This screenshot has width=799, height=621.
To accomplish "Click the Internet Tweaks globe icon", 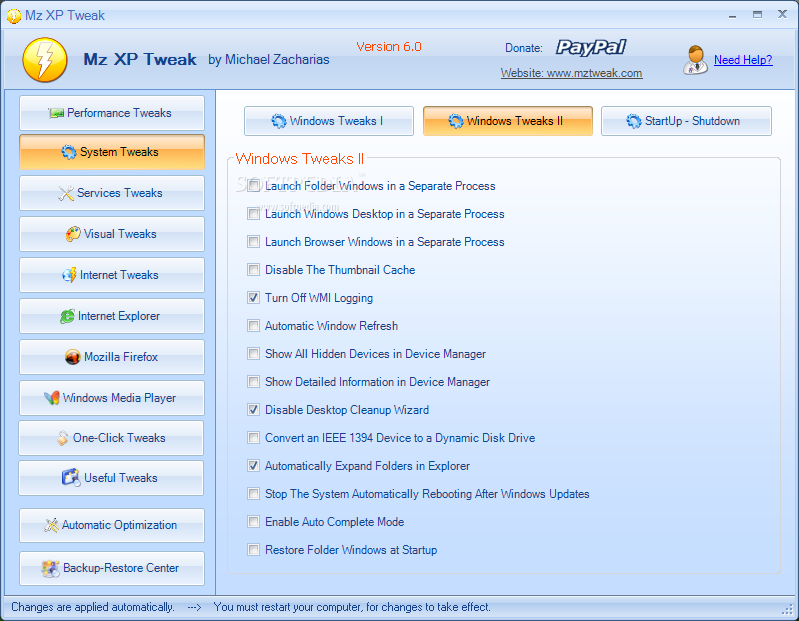I will tap(69, 275).
